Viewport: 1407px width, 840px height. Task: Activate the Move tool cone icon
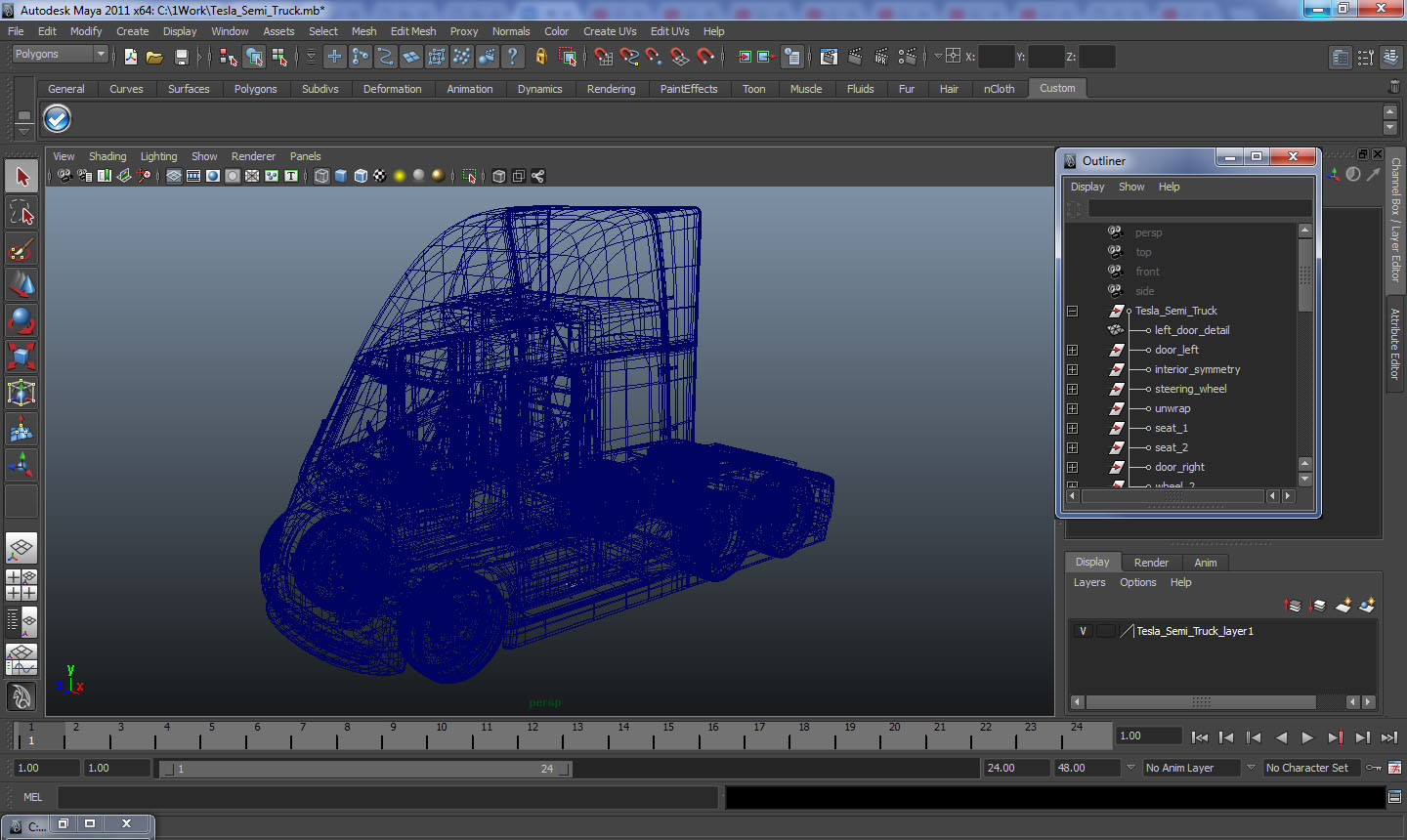coord(21,284)
